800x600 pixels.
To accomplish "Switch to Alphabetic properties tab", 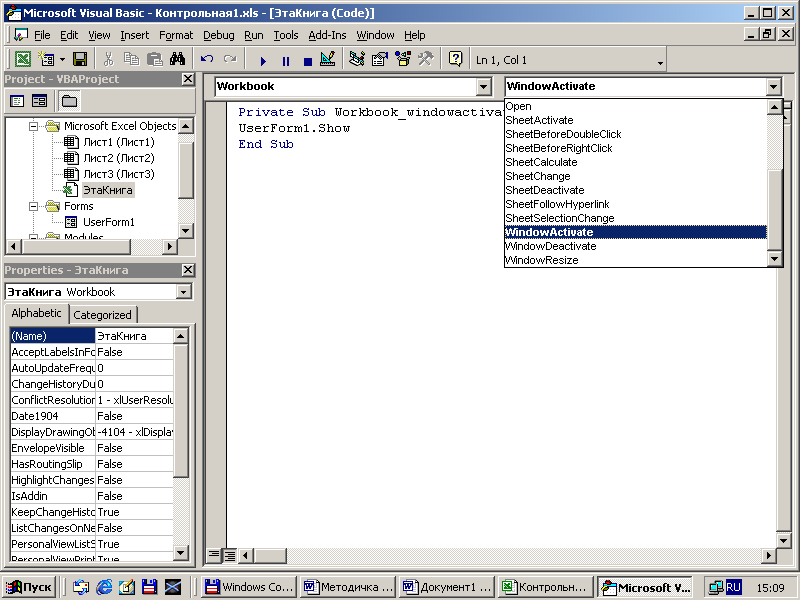I will [36, 313].
